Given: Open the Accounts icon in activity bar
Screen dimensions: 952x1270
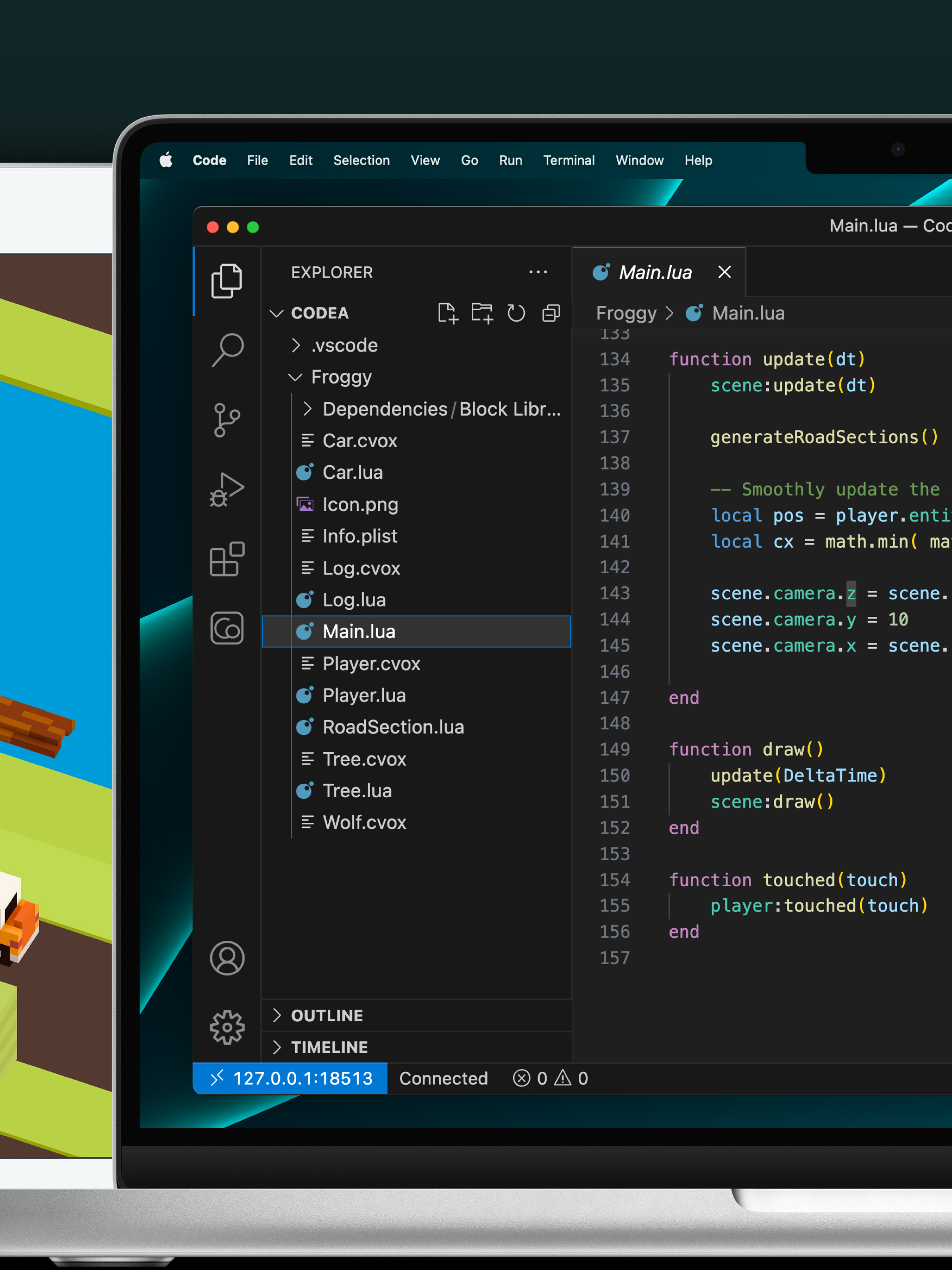Looking at the screenshot, I should [x=227, y=958].
